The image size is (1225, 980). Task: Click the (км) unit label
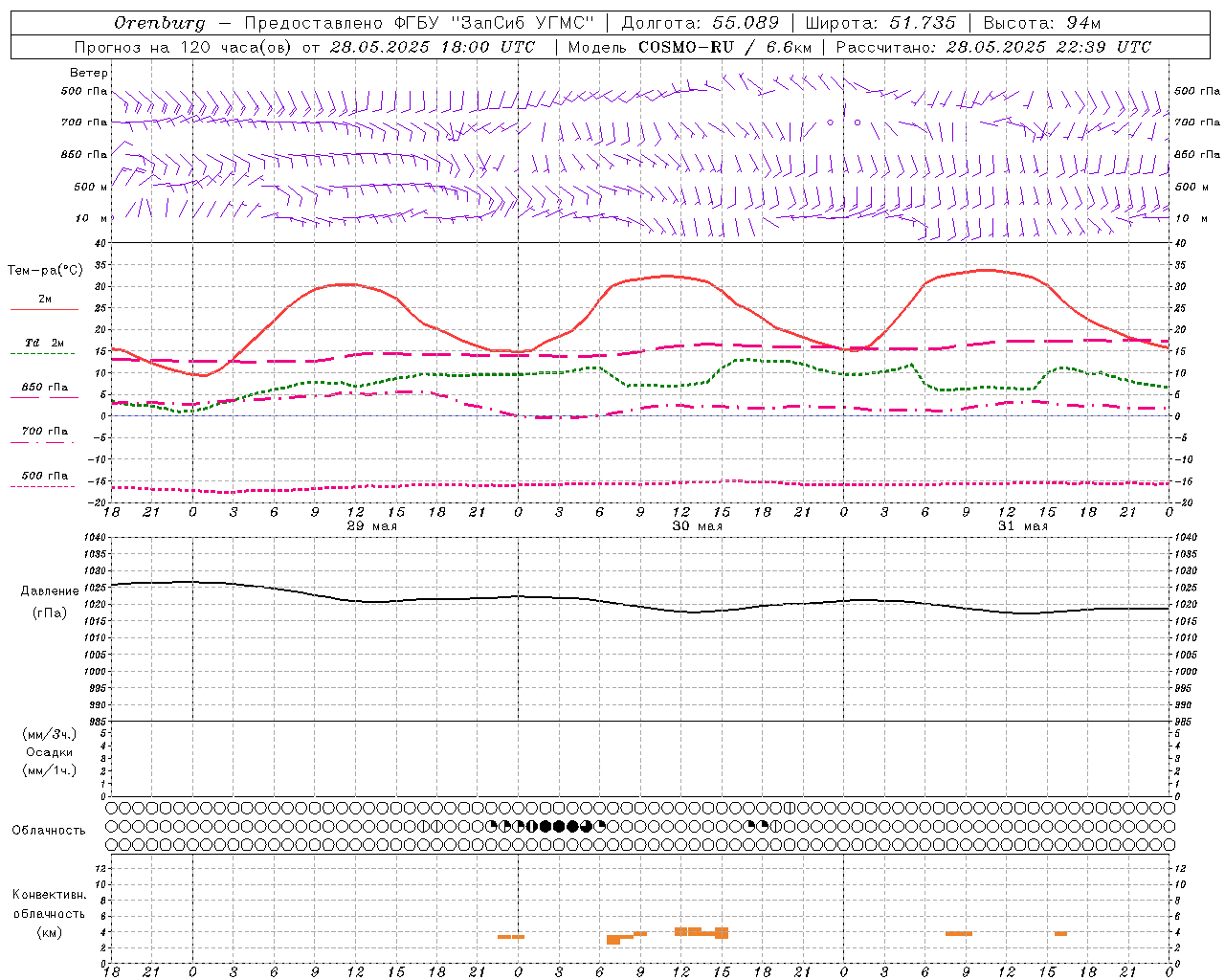coord(50,932)
